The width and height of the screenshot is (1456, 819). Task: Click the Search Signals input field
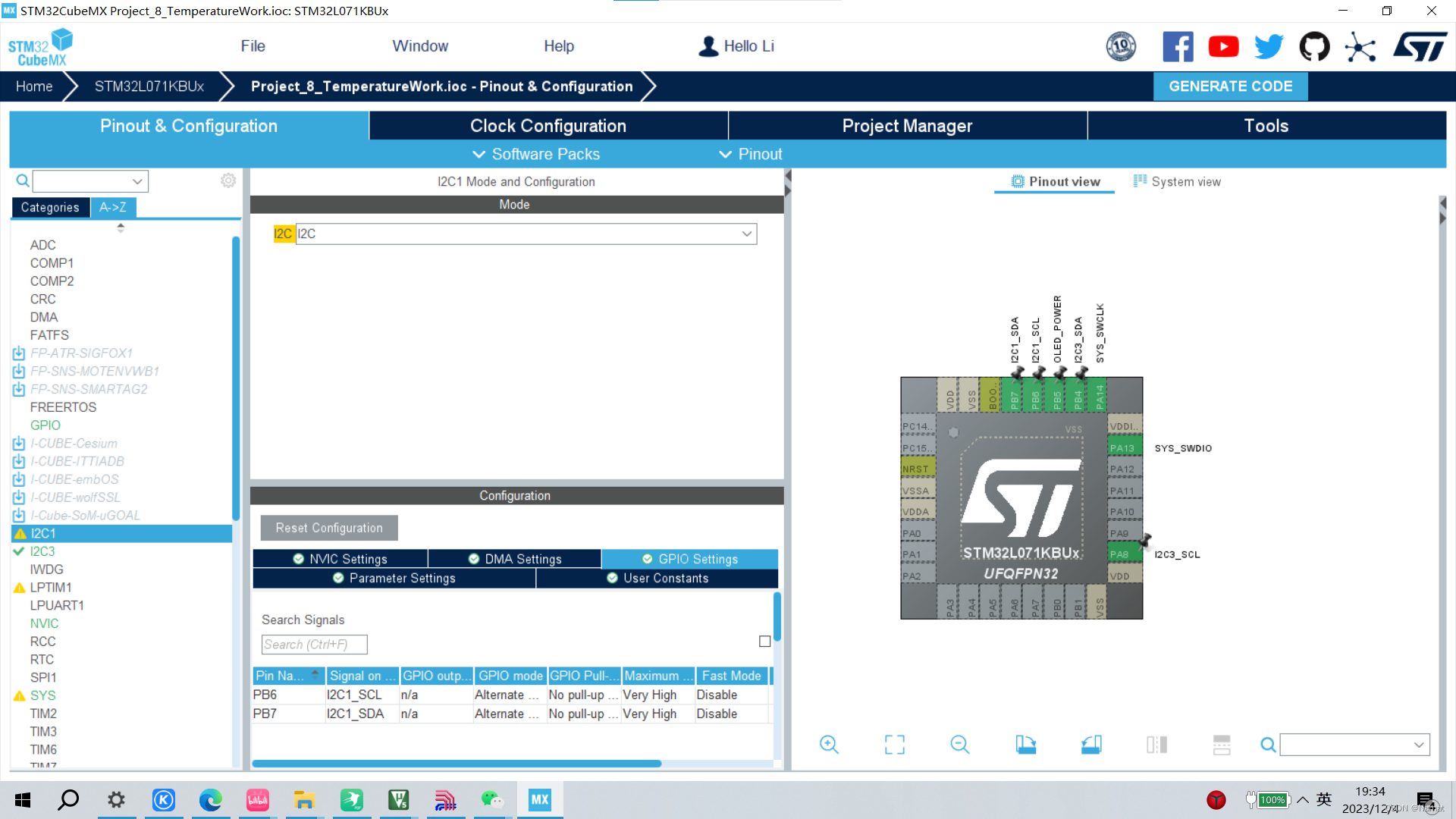(x=314, y=645)
